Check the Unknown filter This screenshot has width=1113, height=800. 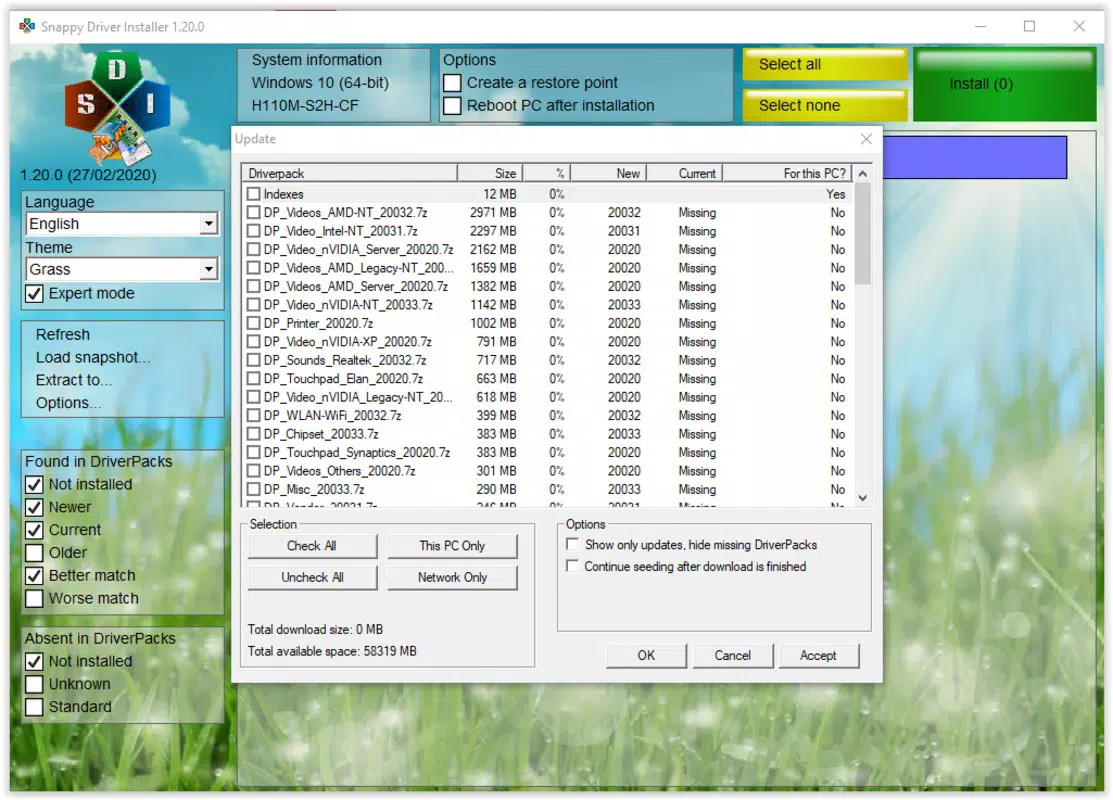34,684
